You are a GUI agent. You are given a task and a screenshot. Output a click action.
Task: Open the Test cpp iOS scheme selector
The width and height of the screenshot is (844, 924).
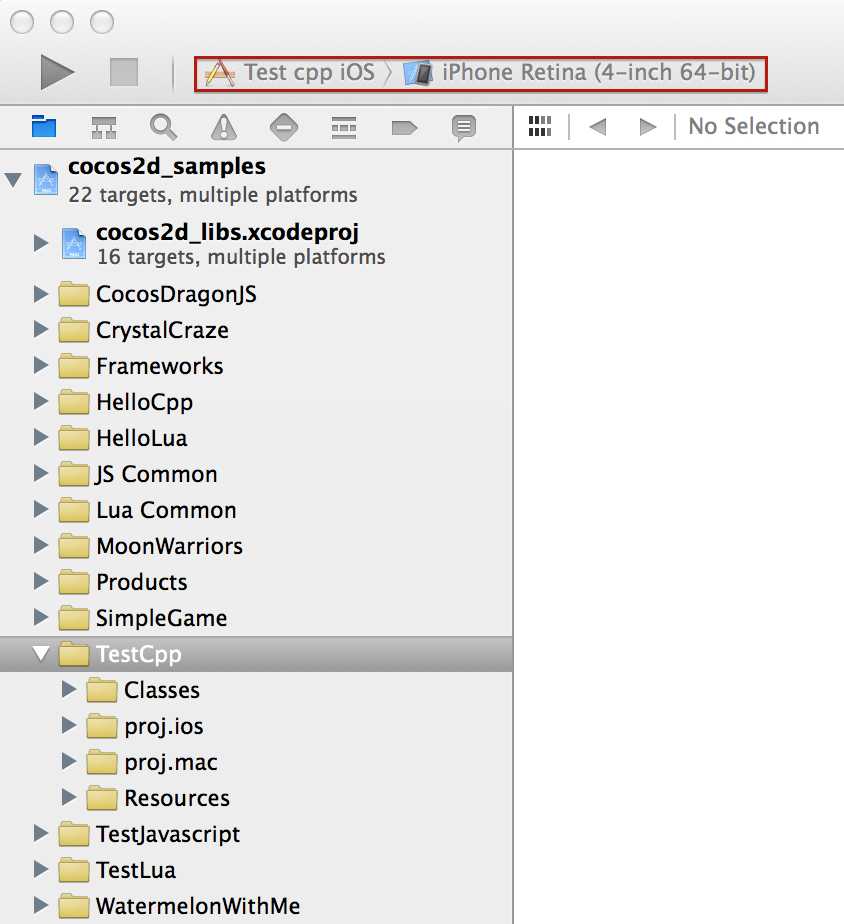pos(289,73)
